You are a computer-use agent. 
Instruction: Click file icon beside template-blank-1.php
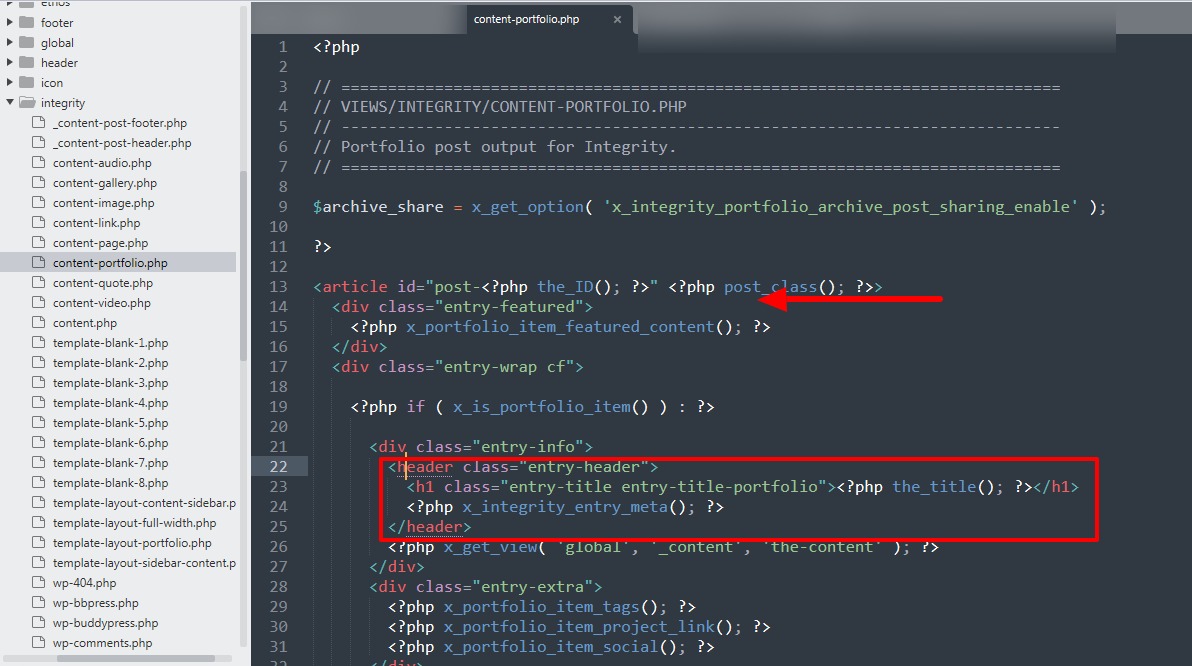click(x=39, y=342)
